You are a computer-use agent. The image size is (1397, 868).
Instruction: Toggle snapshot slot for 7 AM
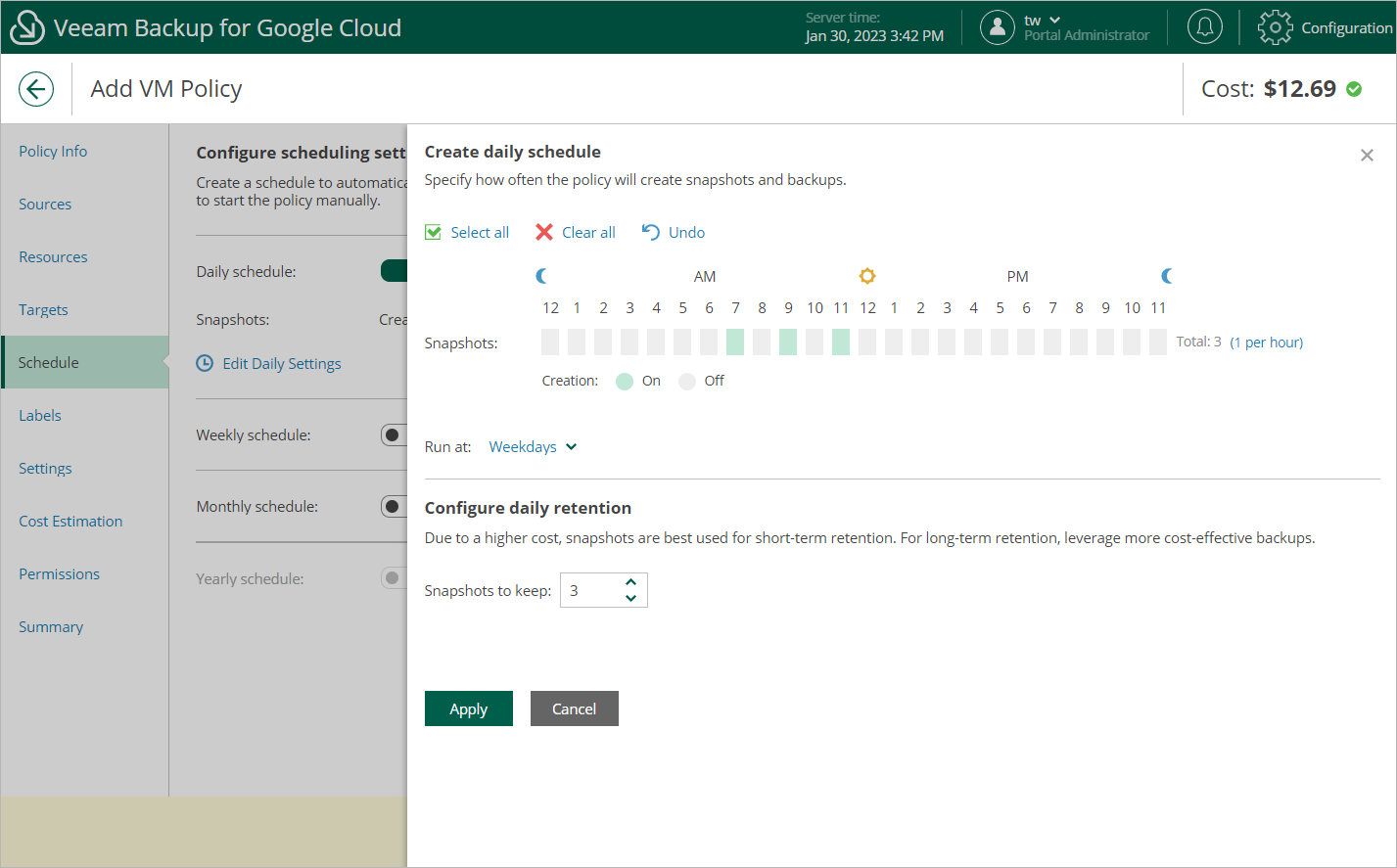pyautogui.click(x=735, y=342)
